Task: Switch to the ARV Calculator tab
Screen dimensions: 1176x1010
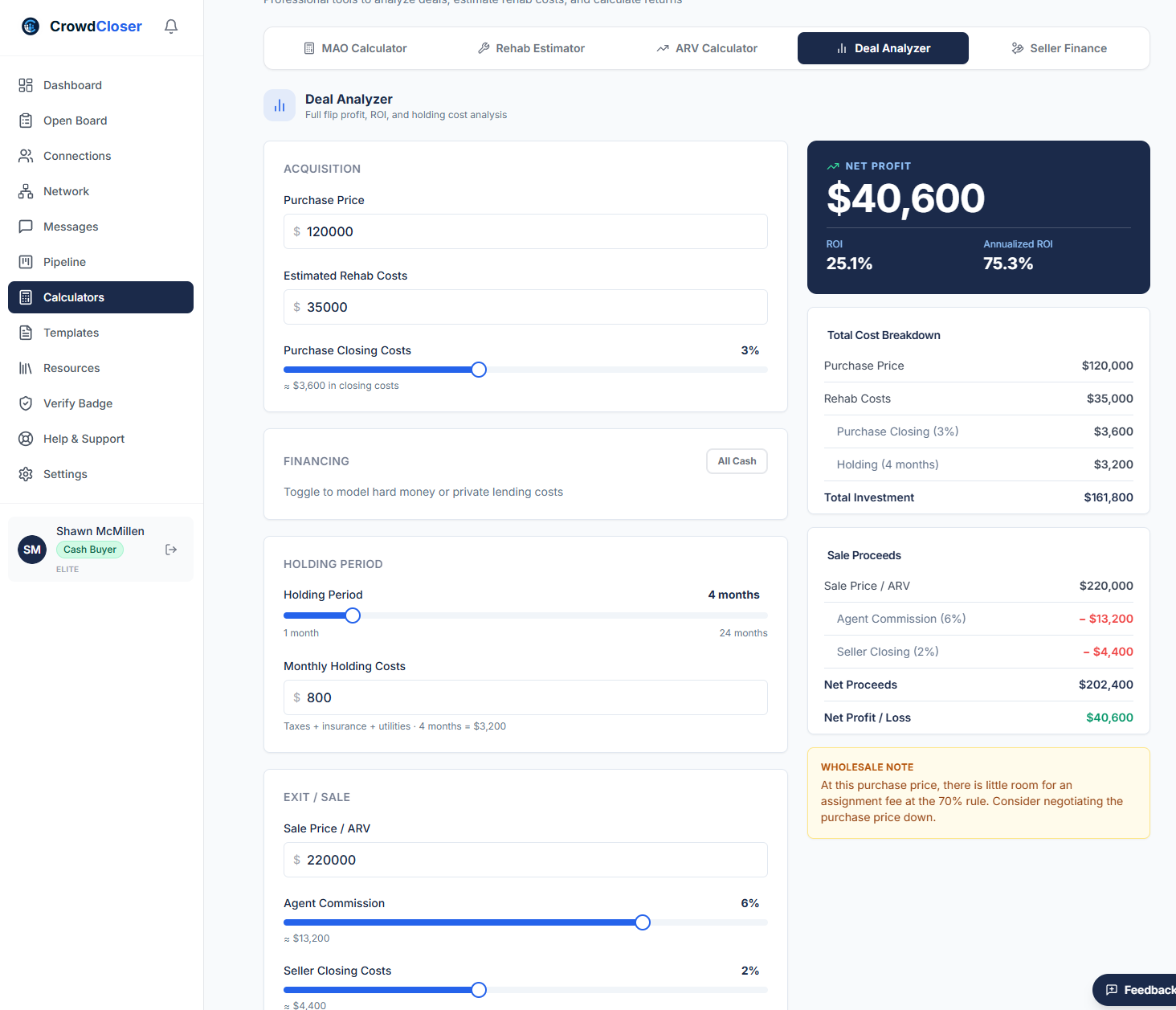Action: (x=707, y=48)
